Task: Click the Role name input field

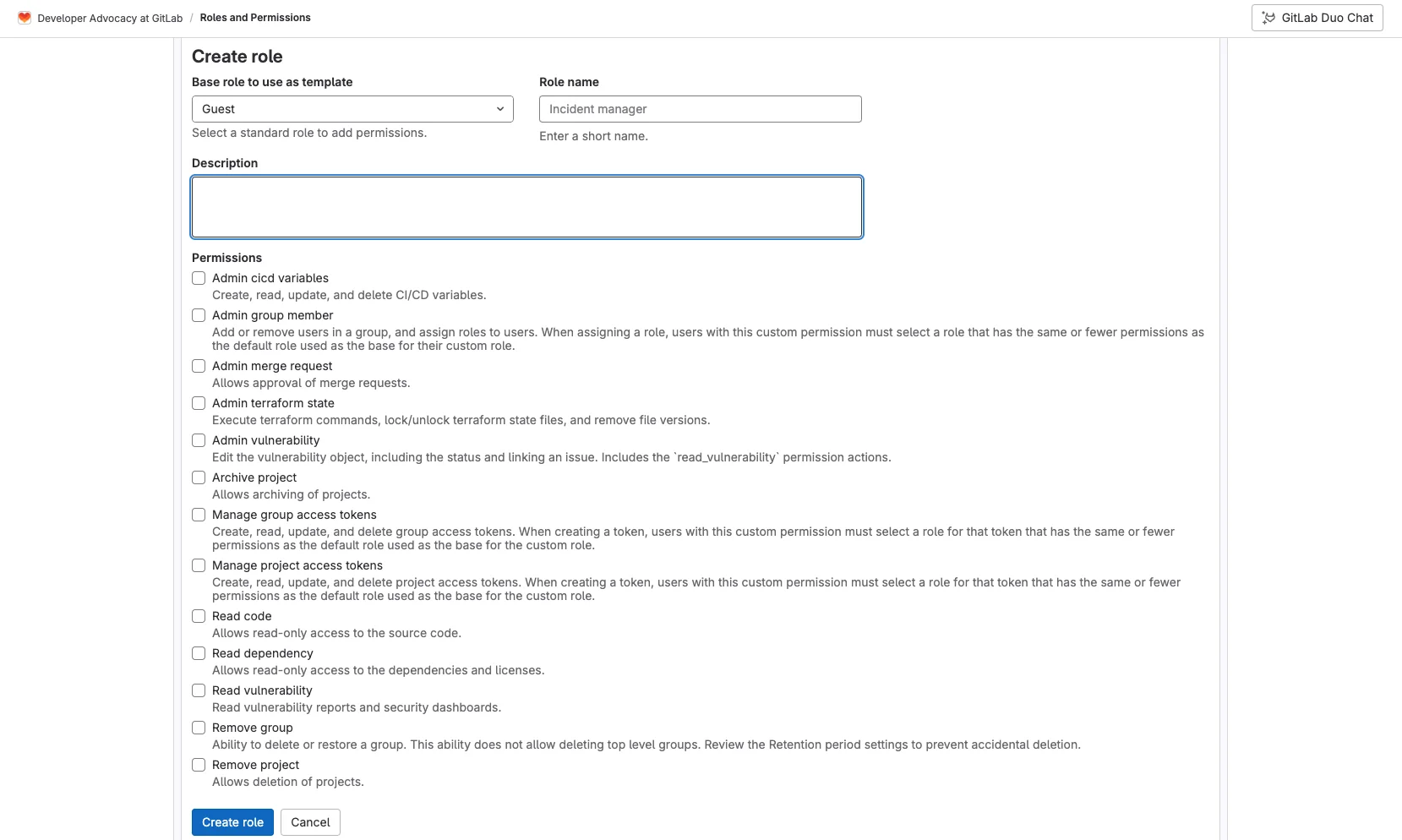Action: coord(699,109)
